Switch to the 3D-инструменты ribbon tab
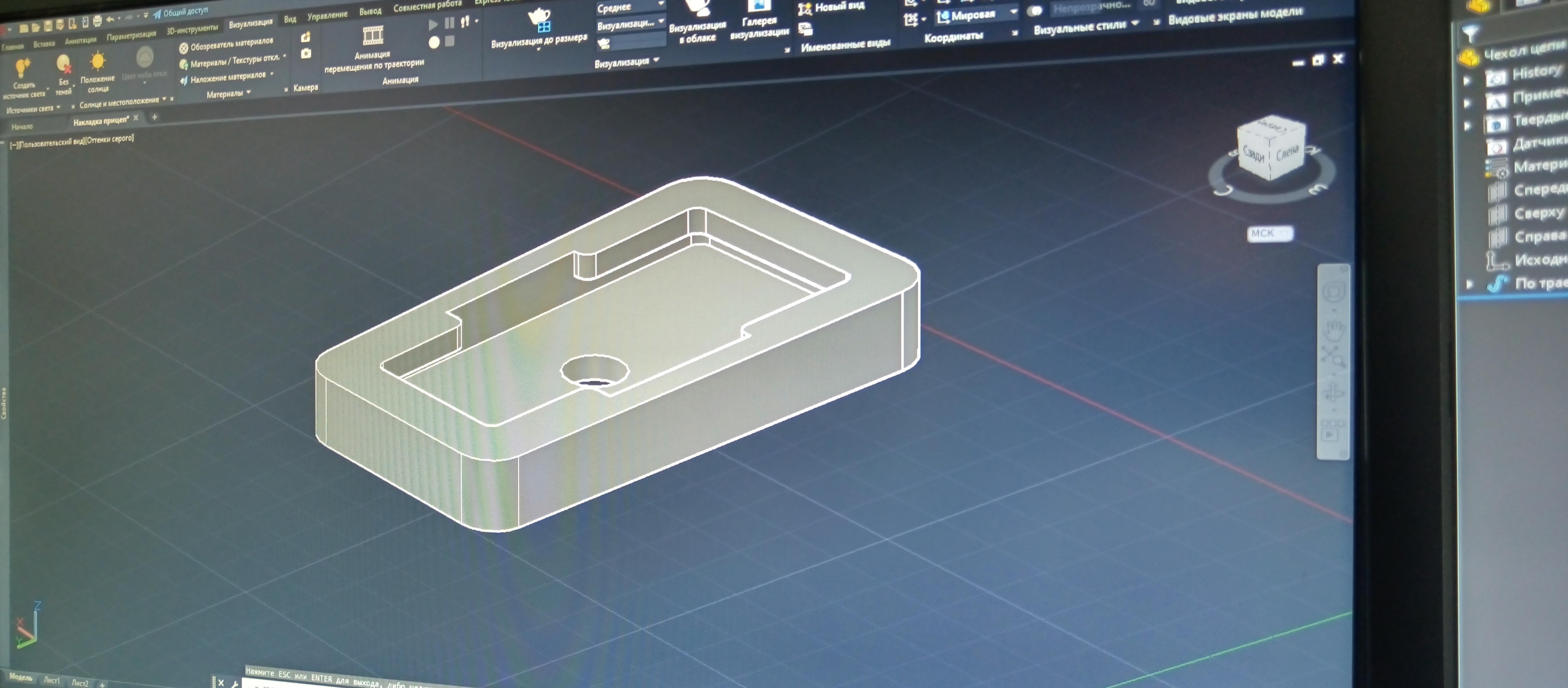This screenshot has width=1568, height=688. coord(192,29)
